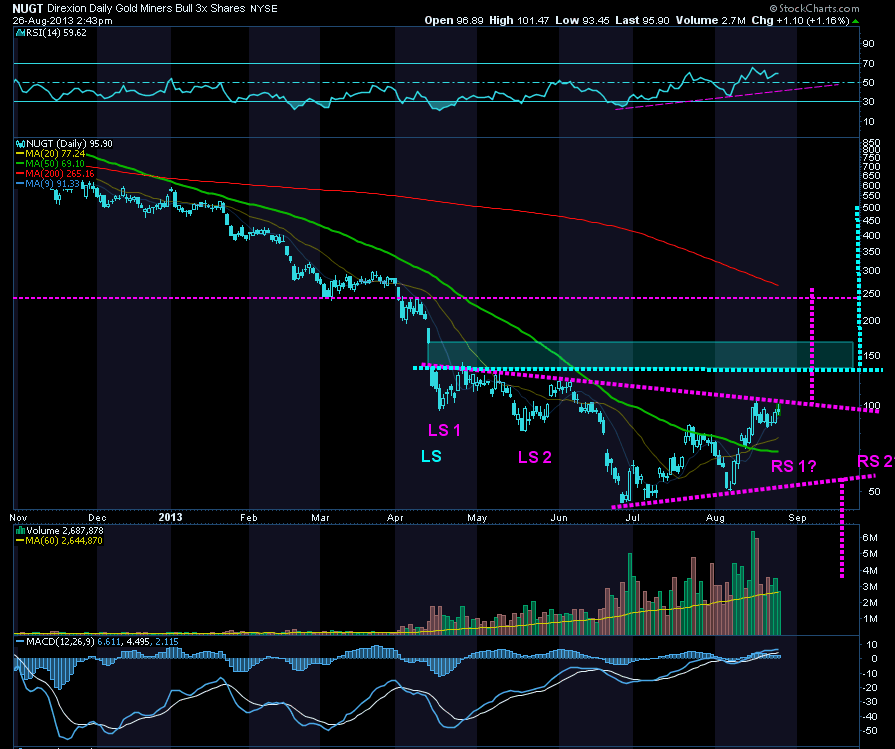Screen dimensions: 895x749
Task: Select the "RSI(14) 59.62" indicator legend
Action: pyautogui.click(x=52, y=33)
